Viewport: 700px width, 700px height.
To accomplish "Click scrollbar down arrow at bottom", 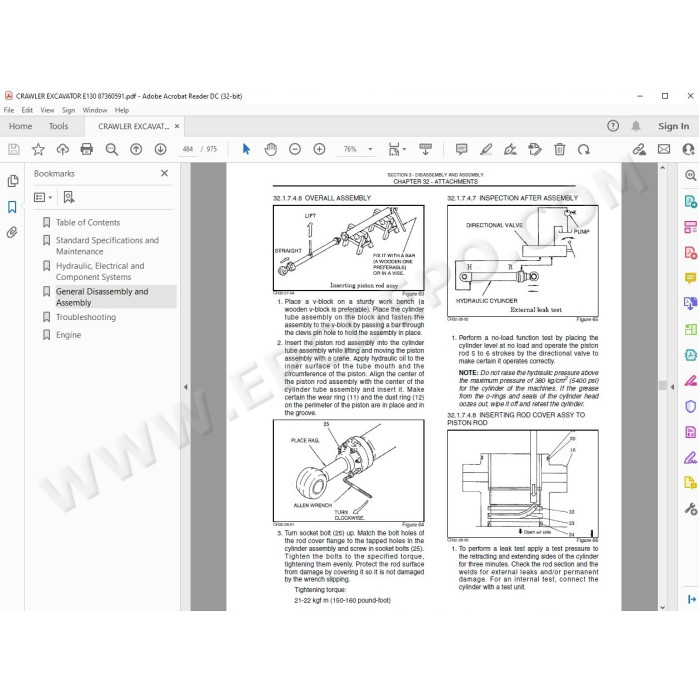I will pos(662,607).
